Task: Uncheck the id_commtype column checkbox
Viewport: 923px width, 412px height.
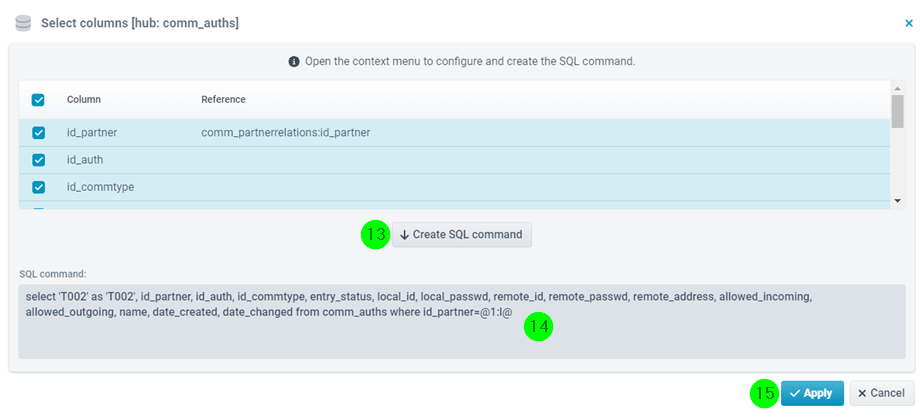Action: [38, 187]
